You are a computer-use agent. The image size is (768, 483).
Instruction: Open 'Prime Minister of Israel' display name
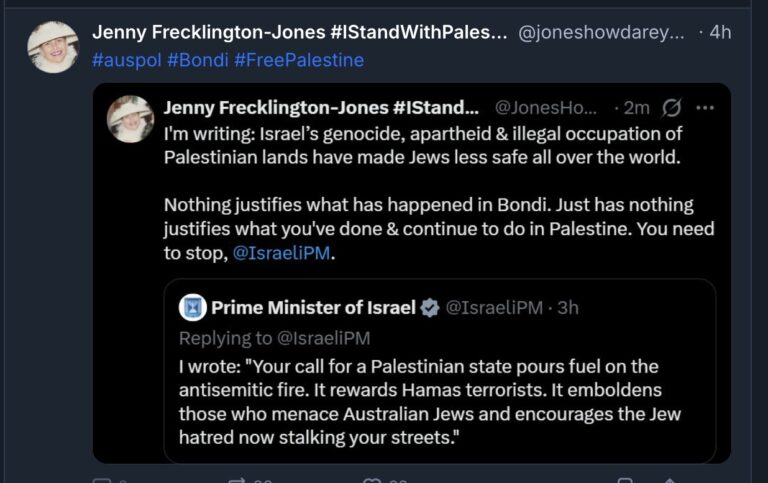(x=312, y=308)
